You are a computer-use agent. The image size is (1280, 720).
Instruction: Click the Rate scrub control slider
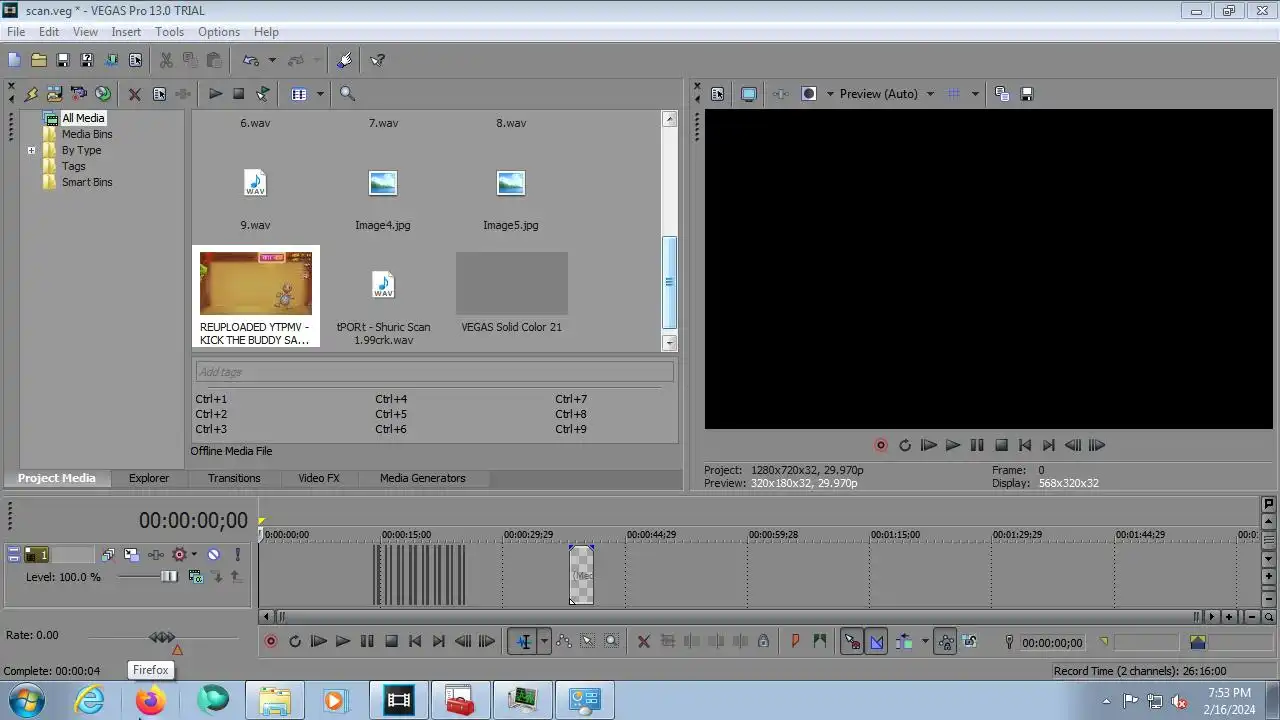162,637
